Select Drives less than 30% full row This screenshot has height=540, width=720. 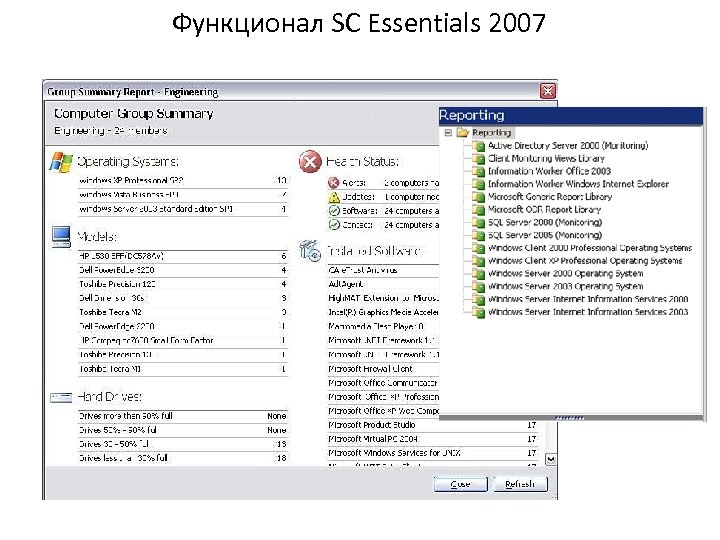click(x=183, y=458)
